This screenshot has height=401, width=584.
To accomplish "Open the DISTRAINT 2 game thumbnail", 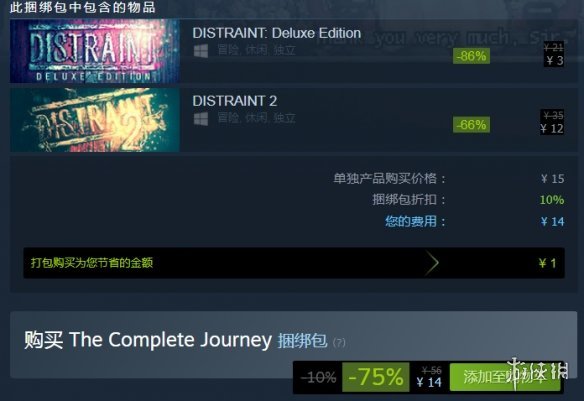I will [x=95, y=120].
